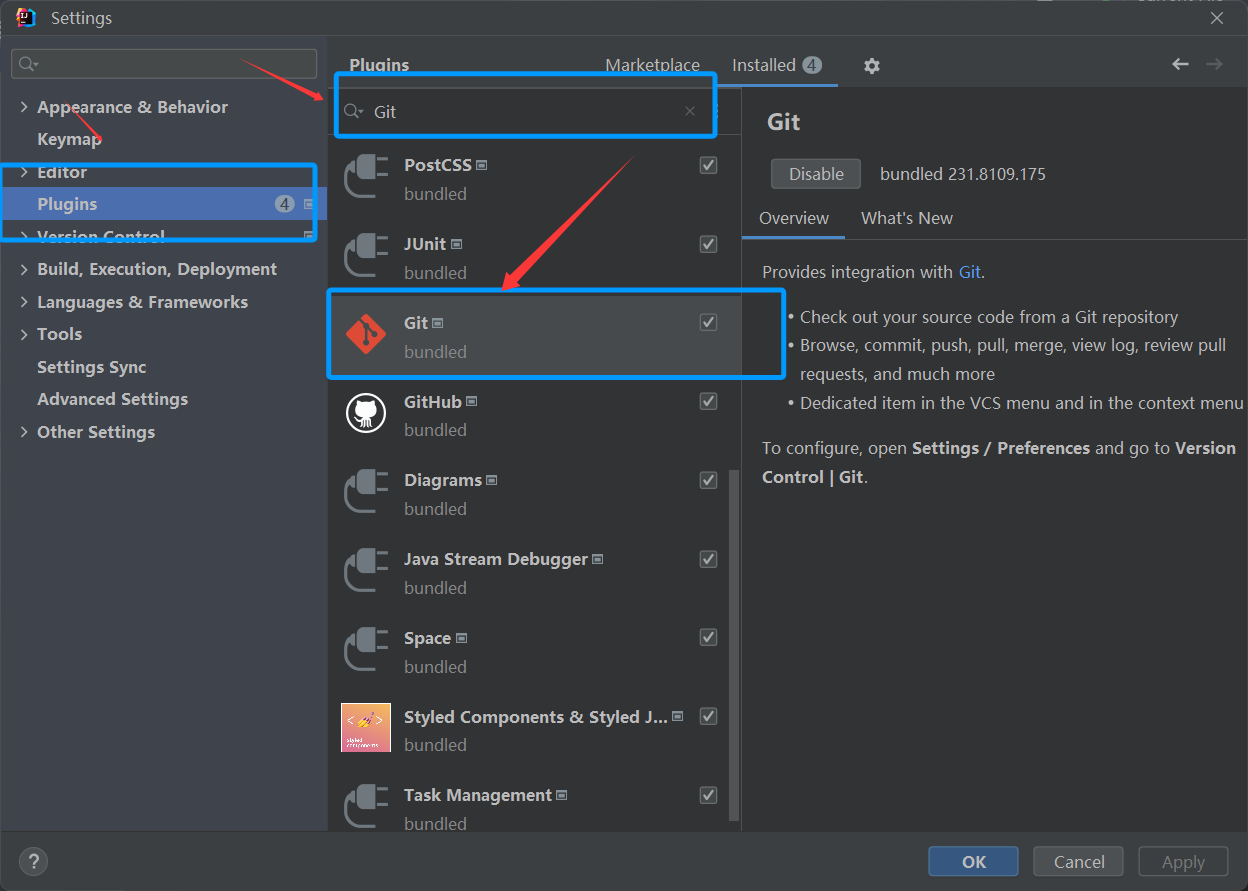This screenshot has height=891, width=1248.
Task: Click the Diagrams plugin icon
Action: coord(365,491)
